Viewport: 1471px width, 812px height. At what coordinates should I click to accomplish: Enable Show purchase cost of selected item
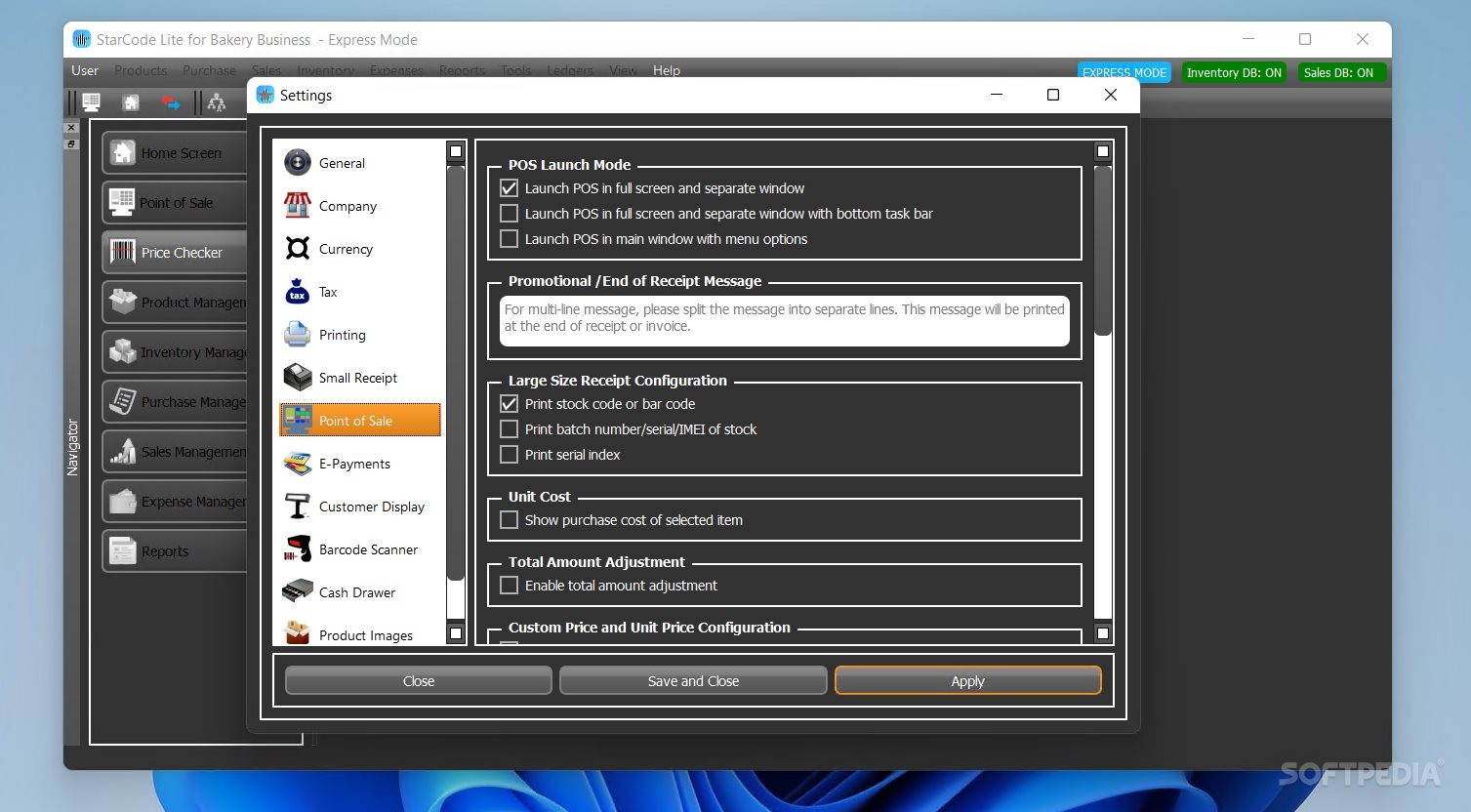[x=509, y=520]
